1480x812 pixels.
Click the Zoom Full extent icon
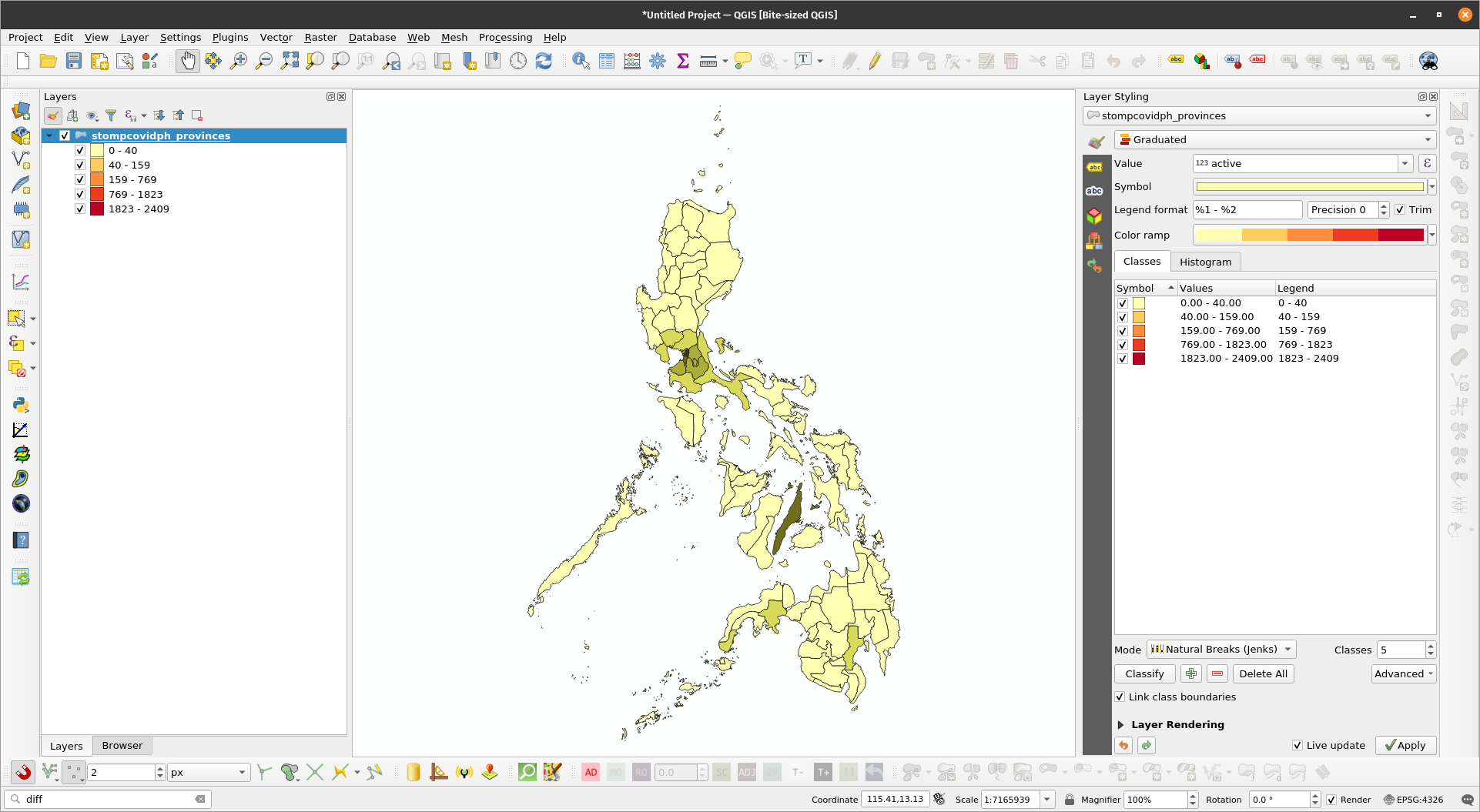pyautogui.click(x=290, y=61)
